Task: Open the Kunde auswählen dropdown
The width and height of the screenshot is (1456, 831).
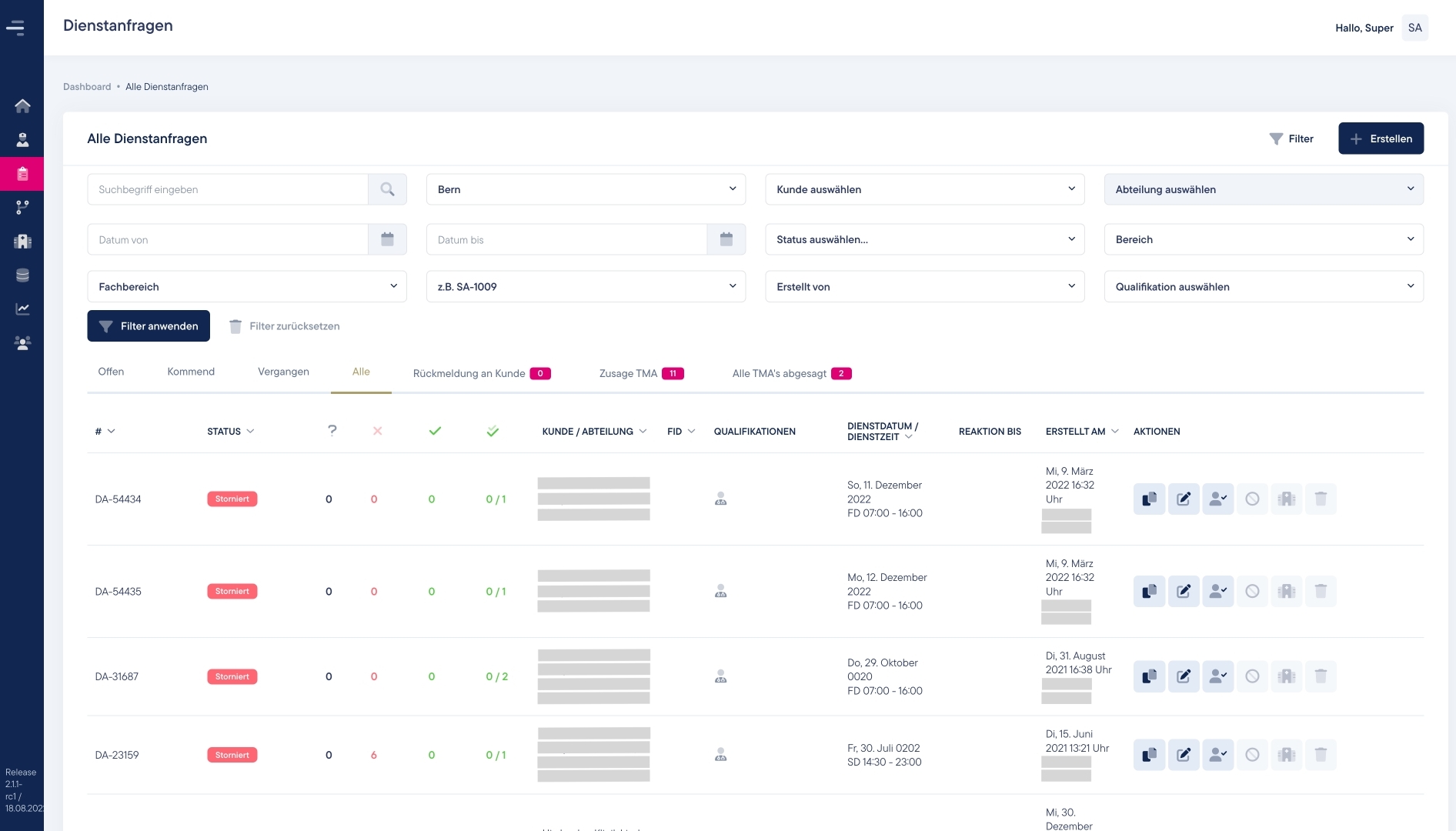Action: 924,189
